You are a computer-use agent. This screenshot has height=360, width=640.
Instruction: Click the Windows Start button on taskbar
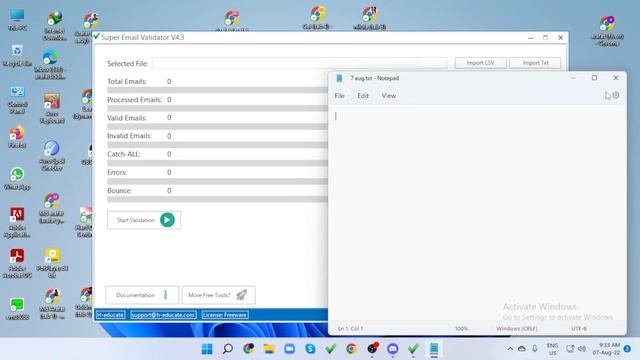pos(207,349)
